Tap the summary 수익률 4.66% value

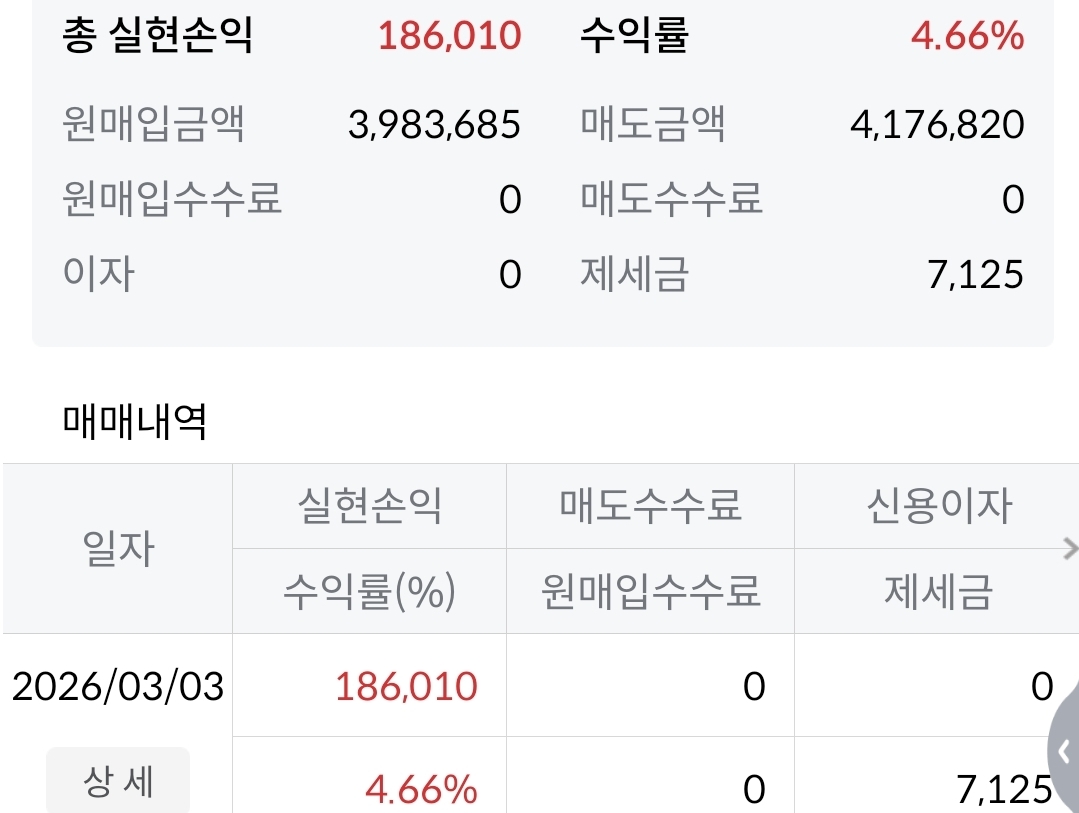(968, 35)
